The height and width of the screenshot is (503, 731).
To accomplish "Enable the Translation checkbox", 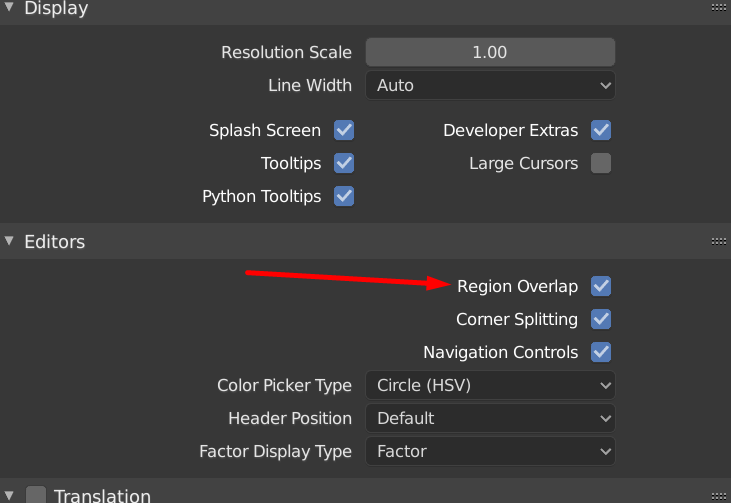I will click(x=37, y=494).
